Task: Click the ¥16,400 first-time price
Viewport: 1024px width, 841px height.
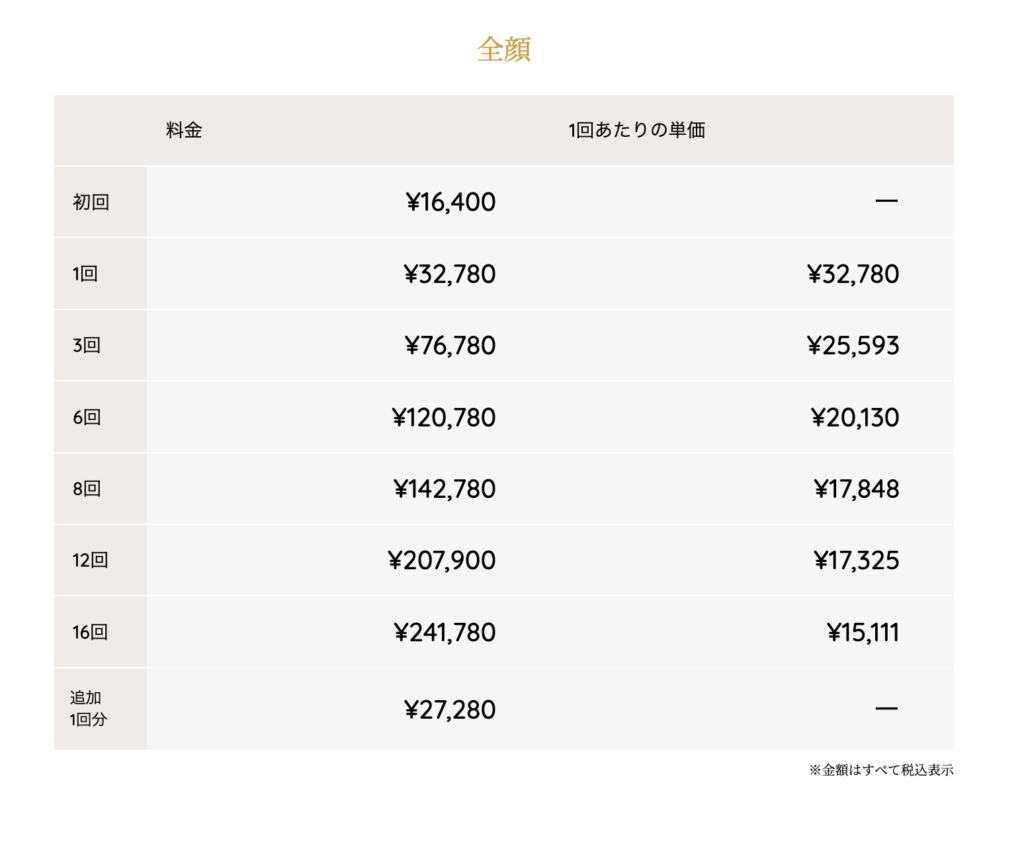Action: 450,202
